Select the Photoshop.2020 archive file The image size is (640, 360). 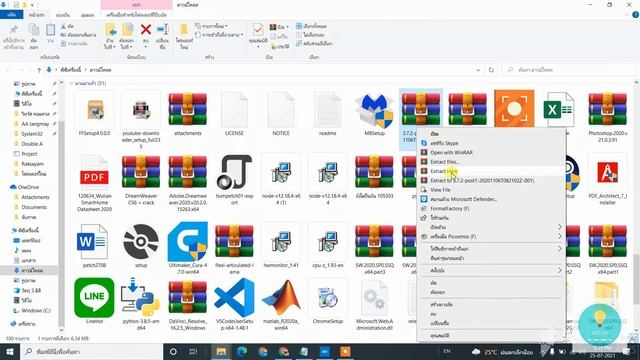pos(607,117)
